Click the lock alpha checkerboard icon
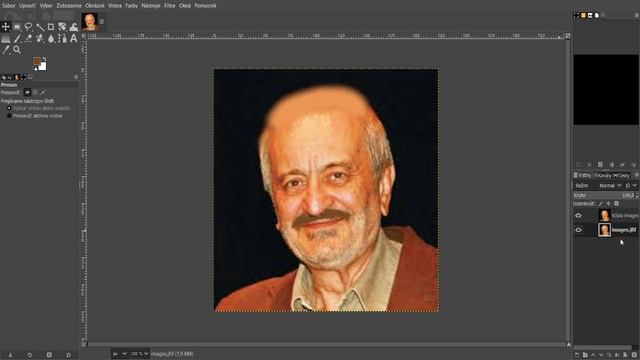This screenshot has width=640, height=360. pyautogui.click(x=617, y=204)
